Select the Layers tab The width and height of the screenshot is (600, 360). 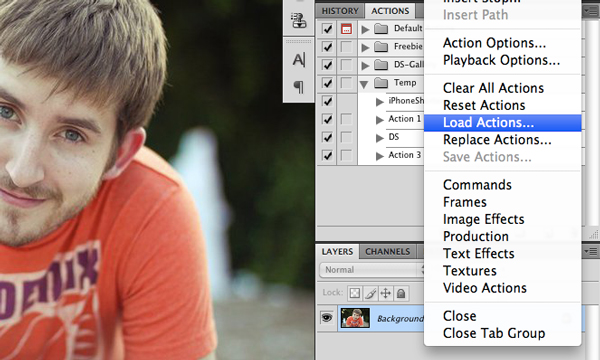pos(337,252)
